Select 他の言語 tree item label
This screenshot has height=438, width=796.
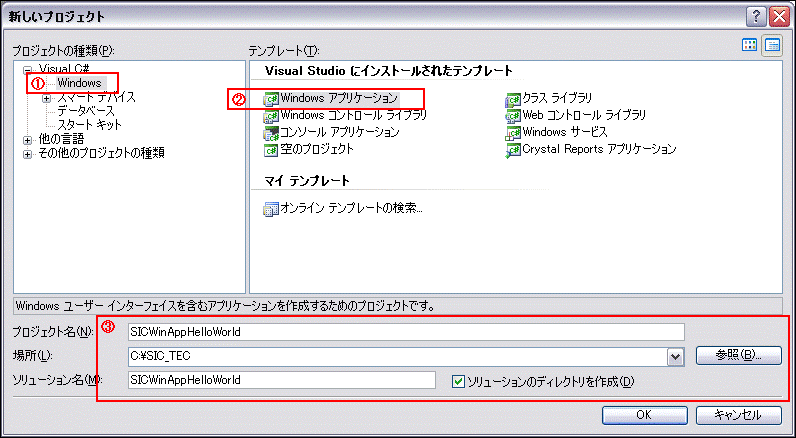61,139
